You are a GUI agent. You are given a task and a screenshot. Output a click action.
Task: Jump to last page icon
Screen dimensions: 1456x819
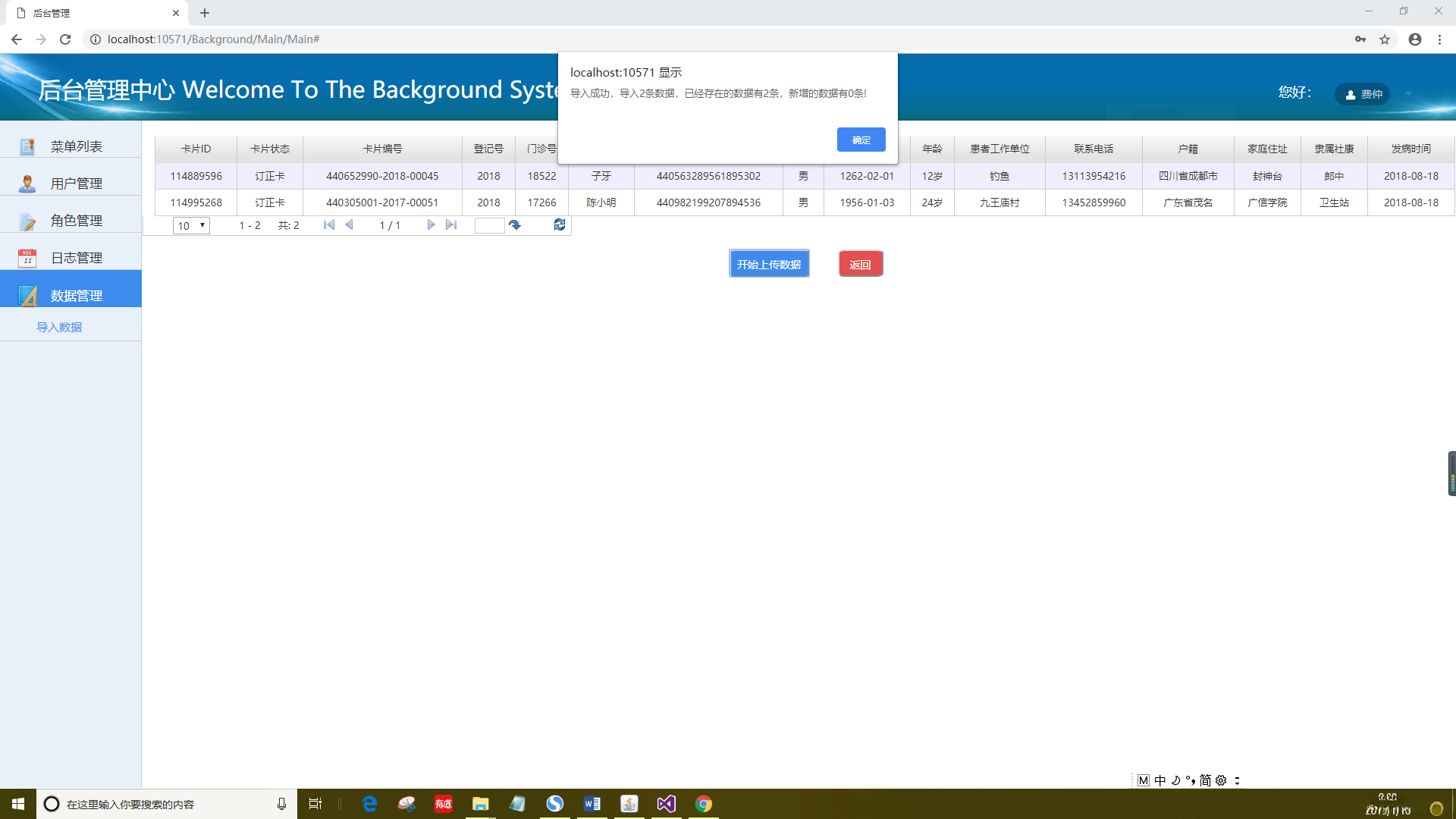point(451,225)
